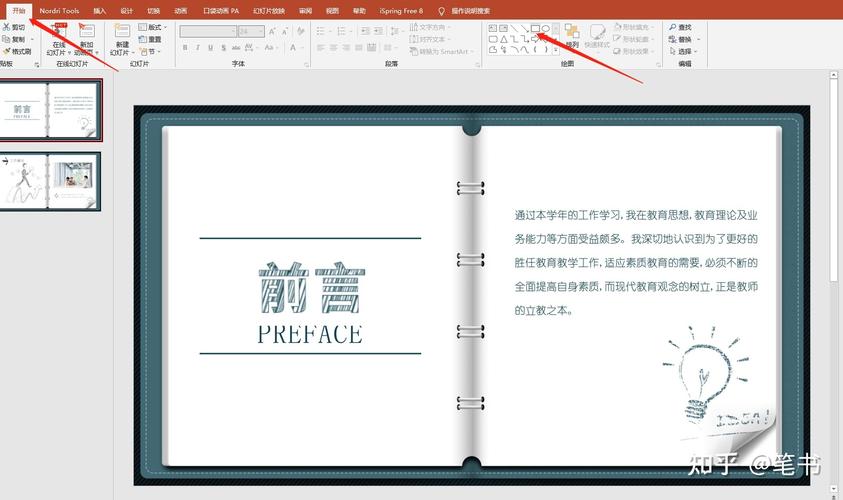Open the text direction (文字方向) dropdown
The image size is (843, 500).
(x=430, y=27)
